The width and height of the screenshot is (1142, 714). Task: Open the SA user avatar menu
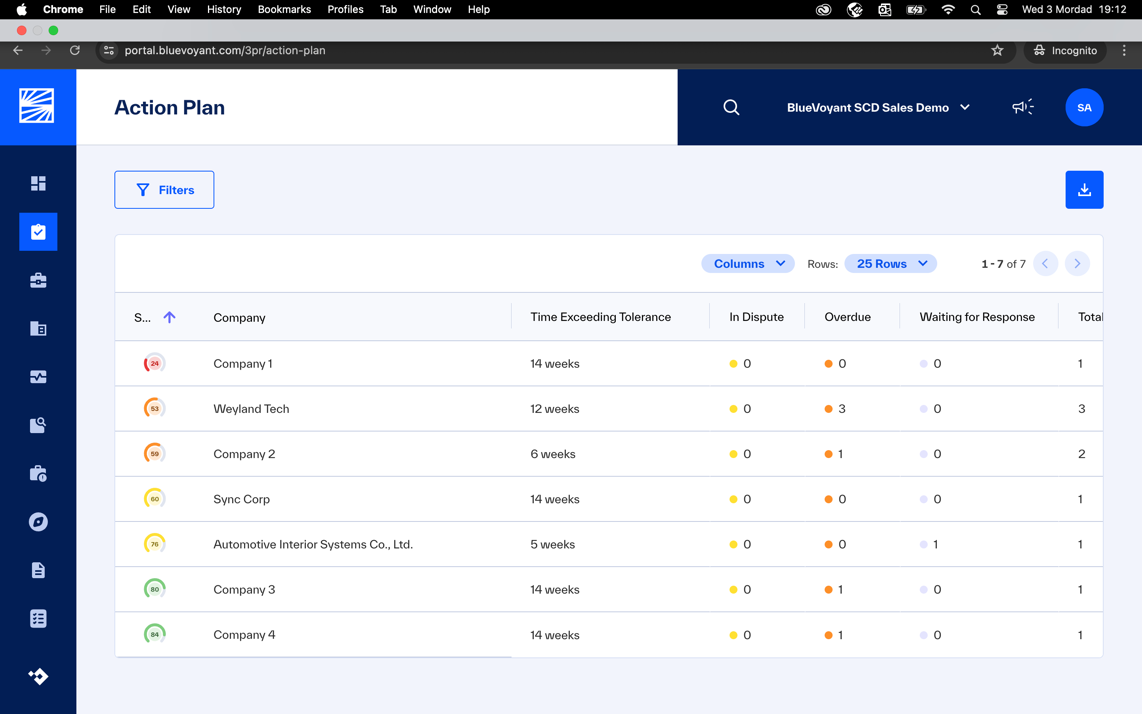coord(1084,107)
